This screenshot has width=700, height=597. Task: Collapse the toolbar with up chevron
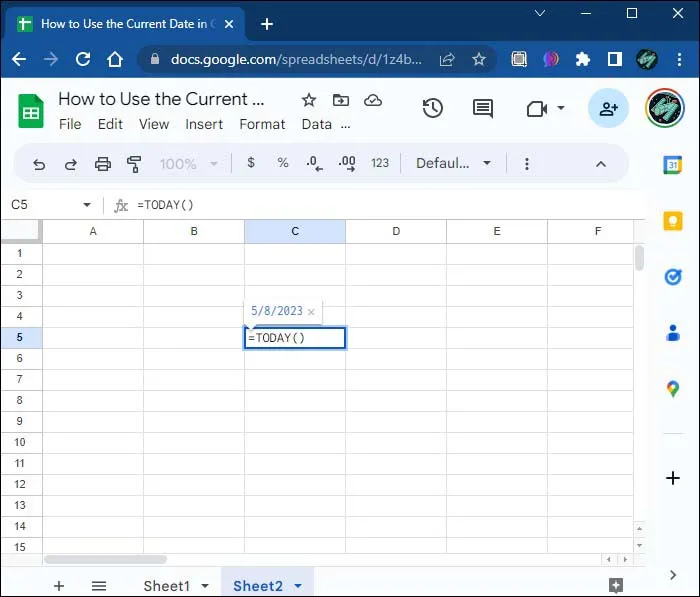click(x=601, y=164)
